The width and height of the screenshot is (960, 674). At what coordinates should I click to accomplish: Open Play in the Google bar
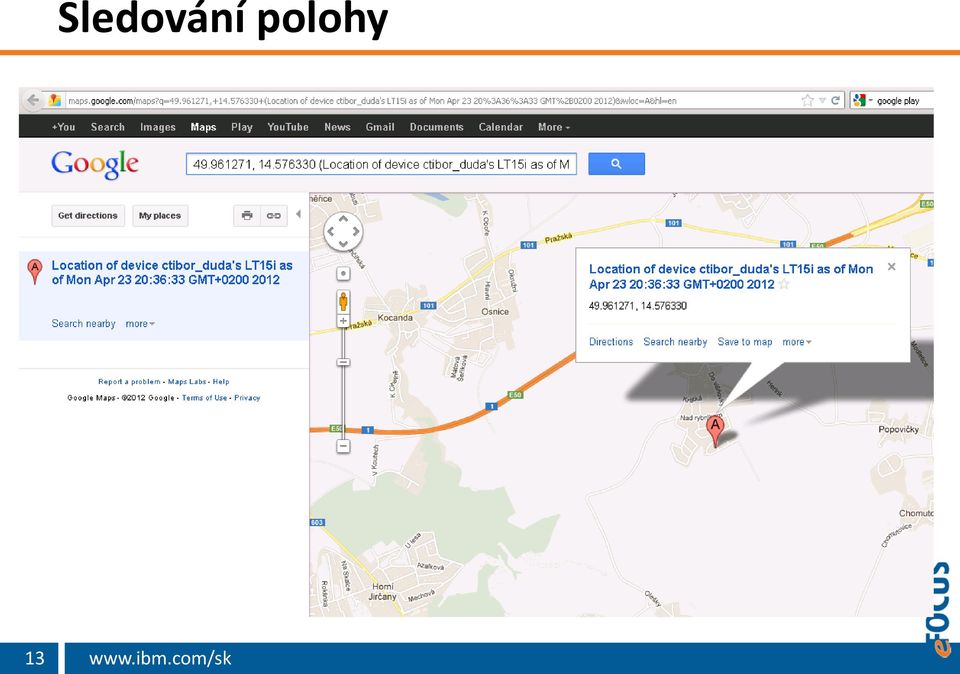tap(242, 127)
